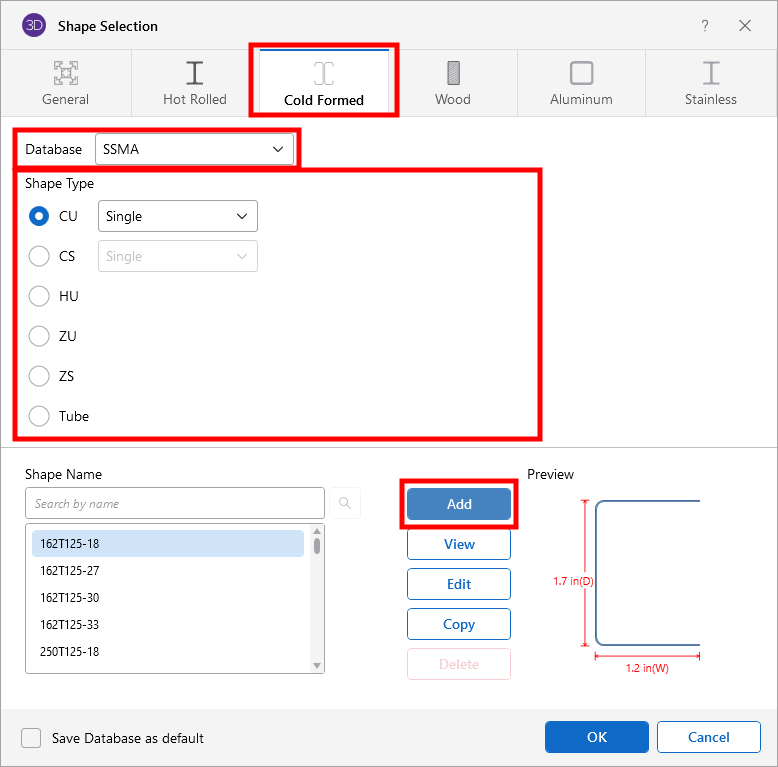Select the Hot Rolled I-beam icon
The image size is (778, 767).
195,73
